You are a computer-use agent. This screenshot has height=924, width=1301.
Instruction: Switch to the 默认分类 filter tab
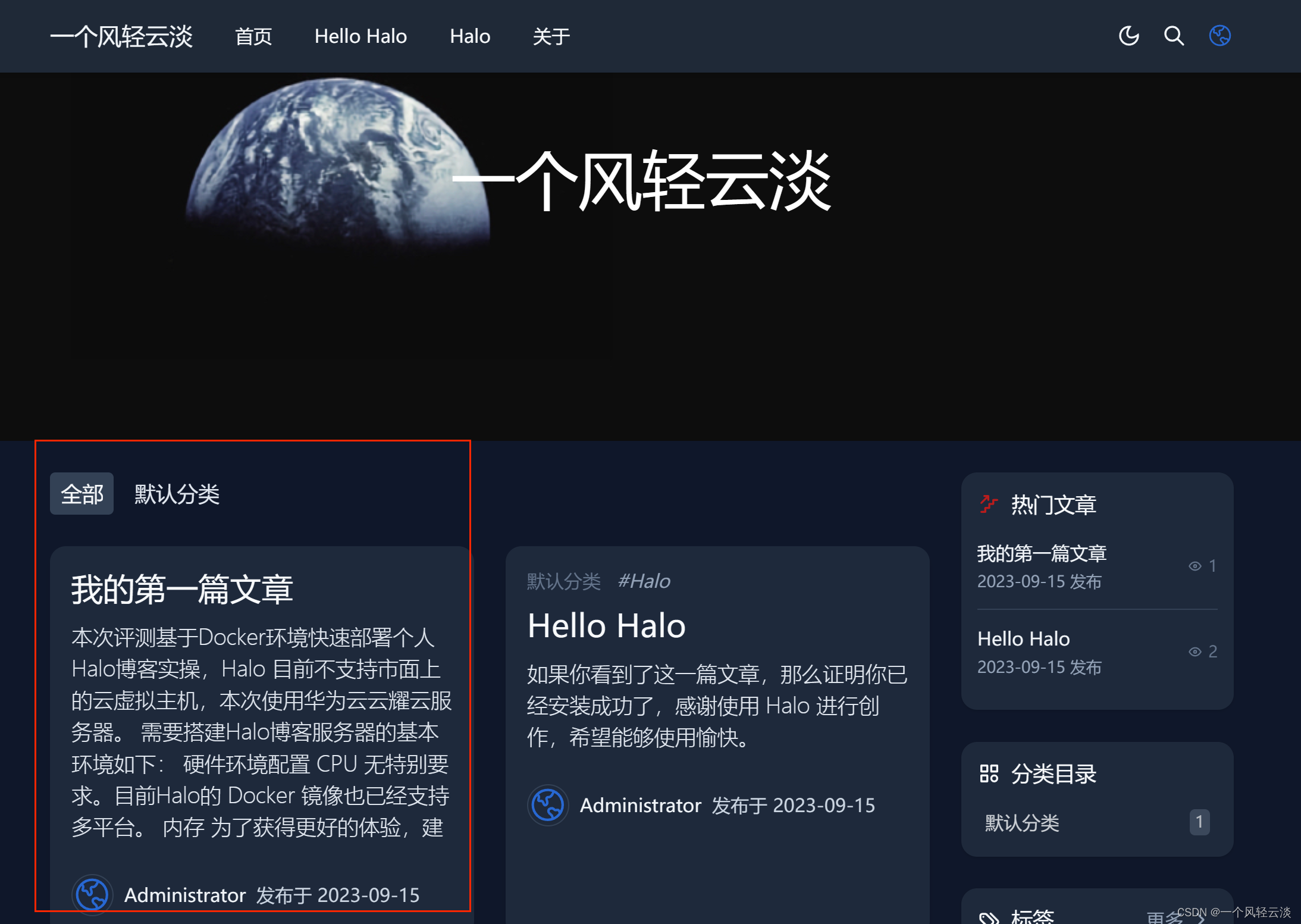pos(177,494)
